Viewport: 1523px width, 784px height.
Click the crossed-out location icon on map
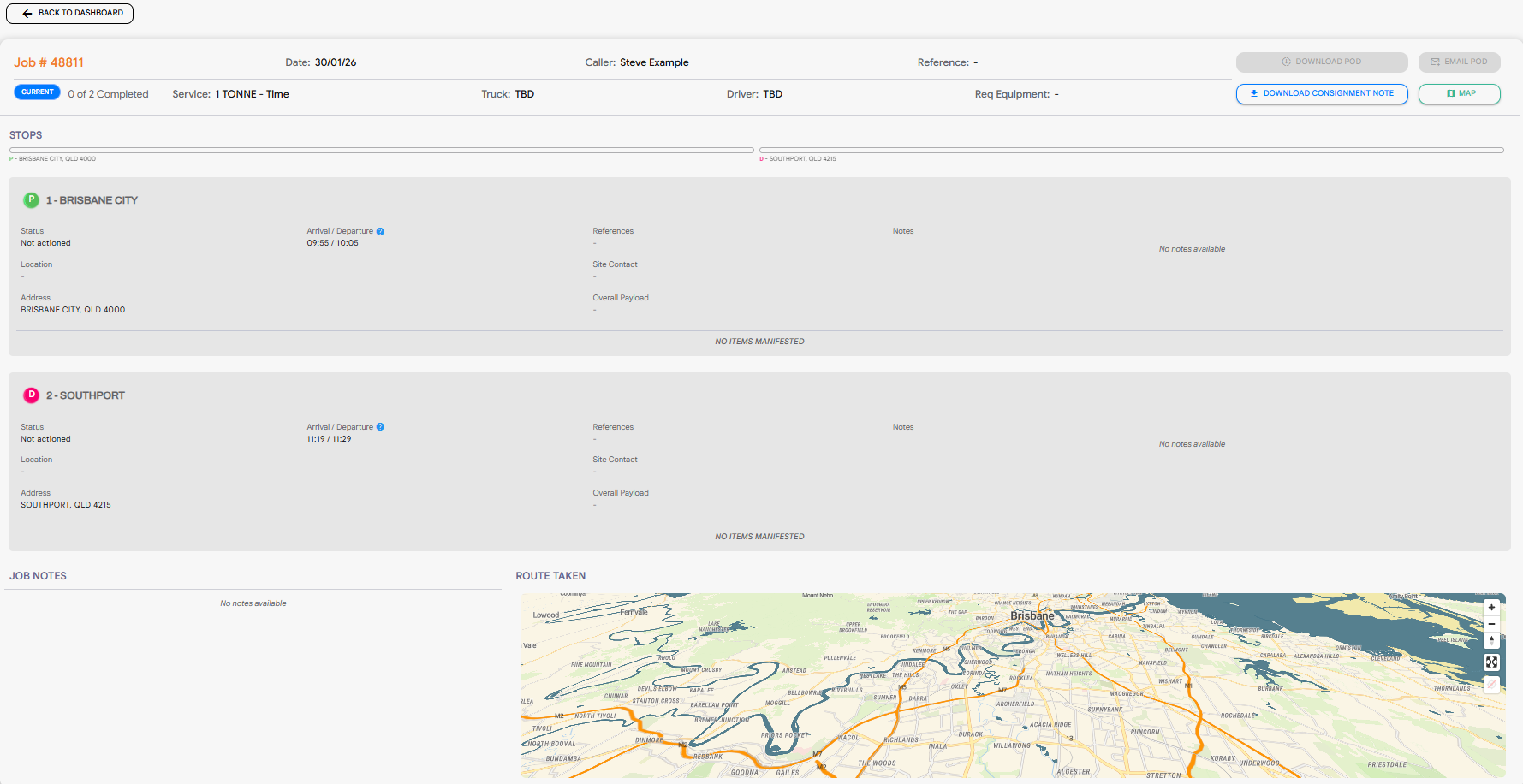coord(1491,684)
